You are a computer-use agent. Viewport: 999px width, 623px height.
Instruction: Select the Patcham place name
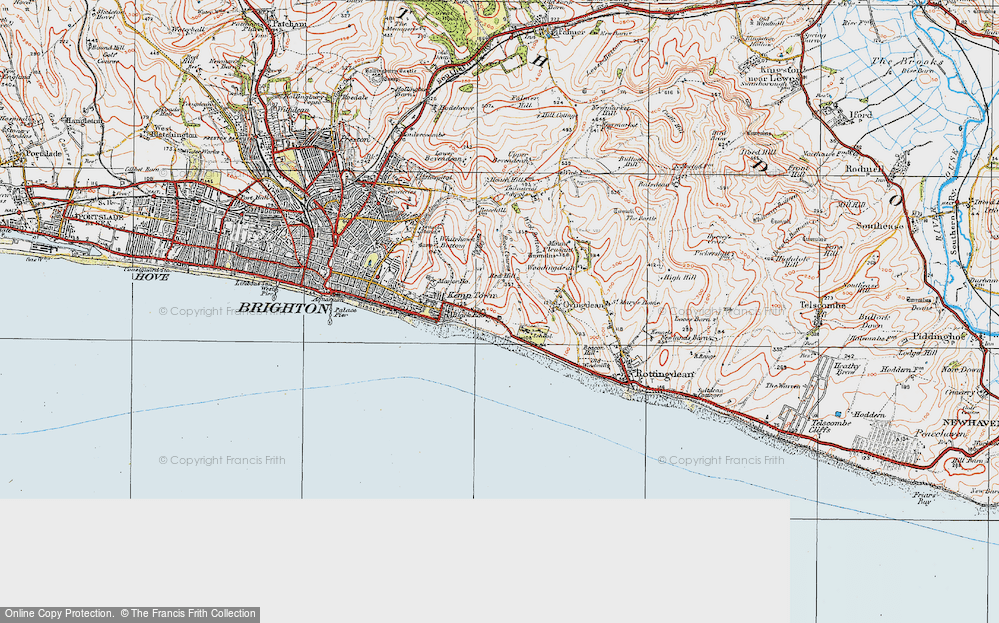coord(289,24)
